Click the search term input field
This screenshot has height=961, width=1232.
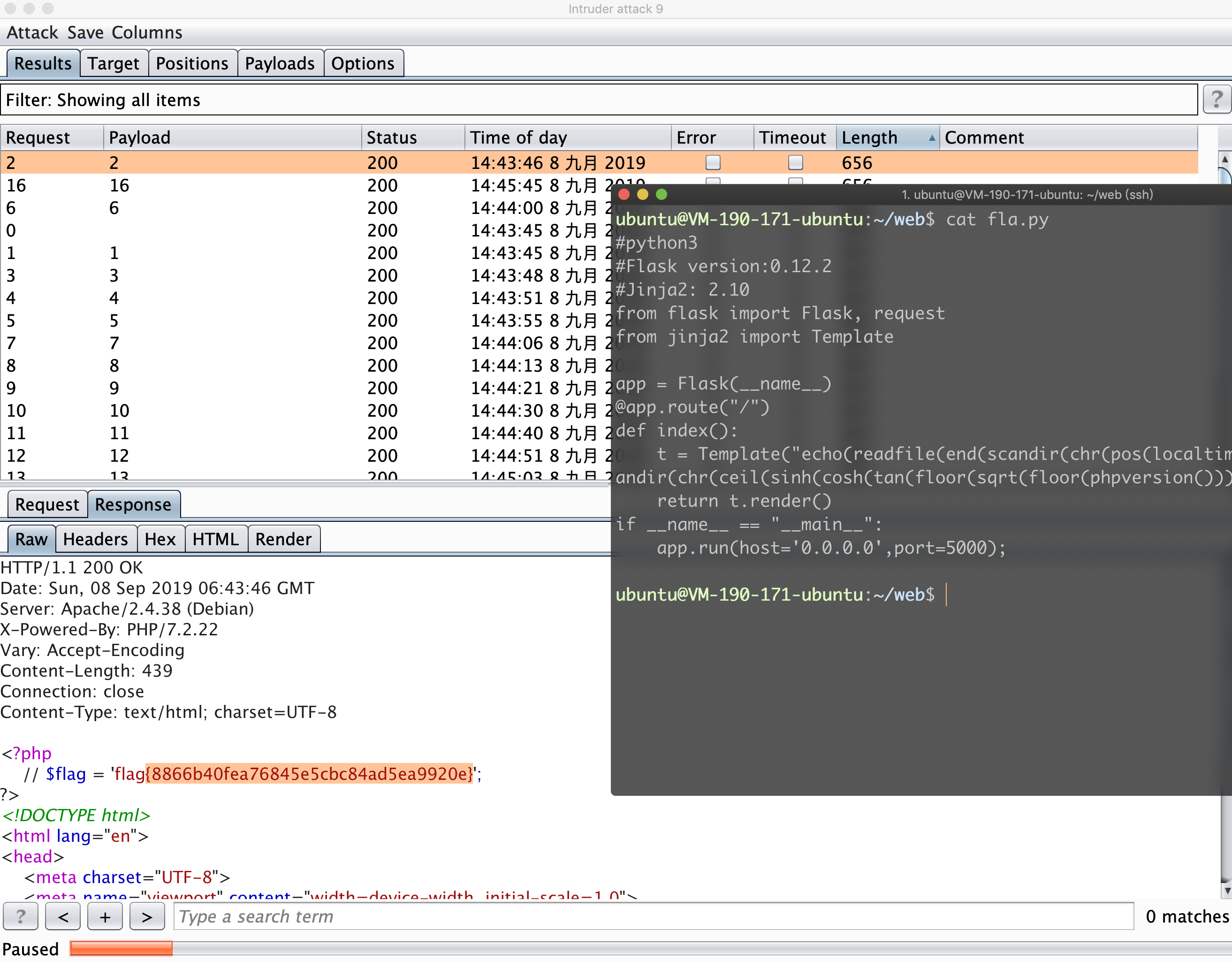tap(653, 916)
